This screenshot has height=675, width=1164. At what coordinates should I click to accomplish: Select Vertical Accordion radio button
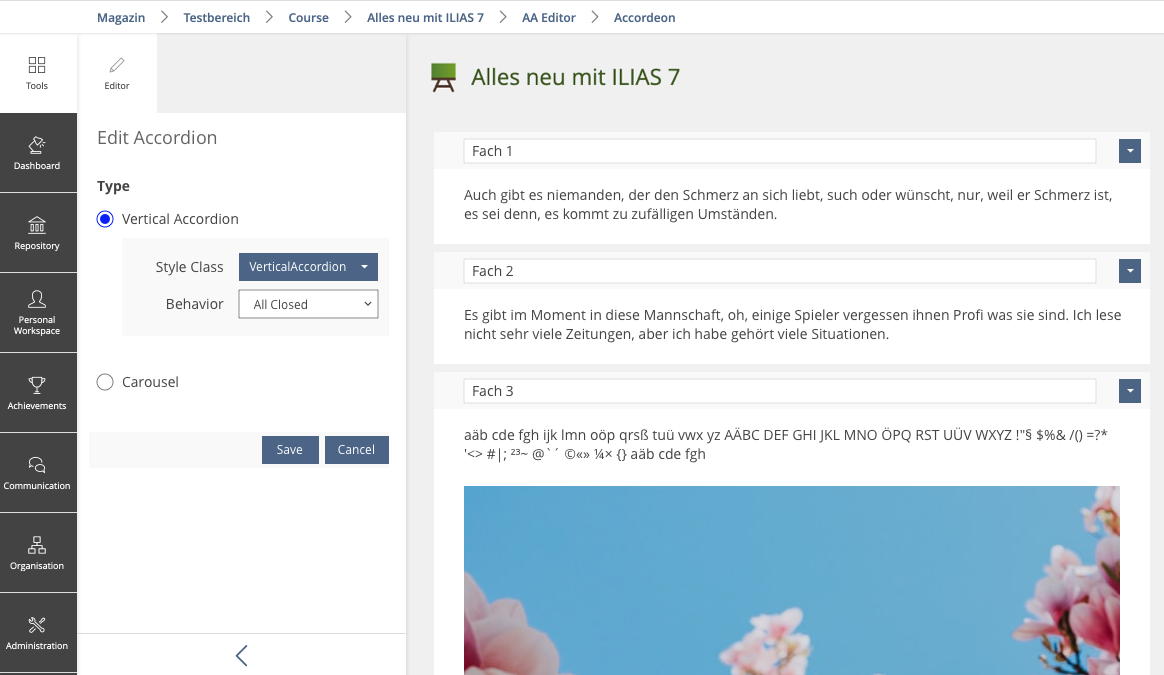[105, 219]
